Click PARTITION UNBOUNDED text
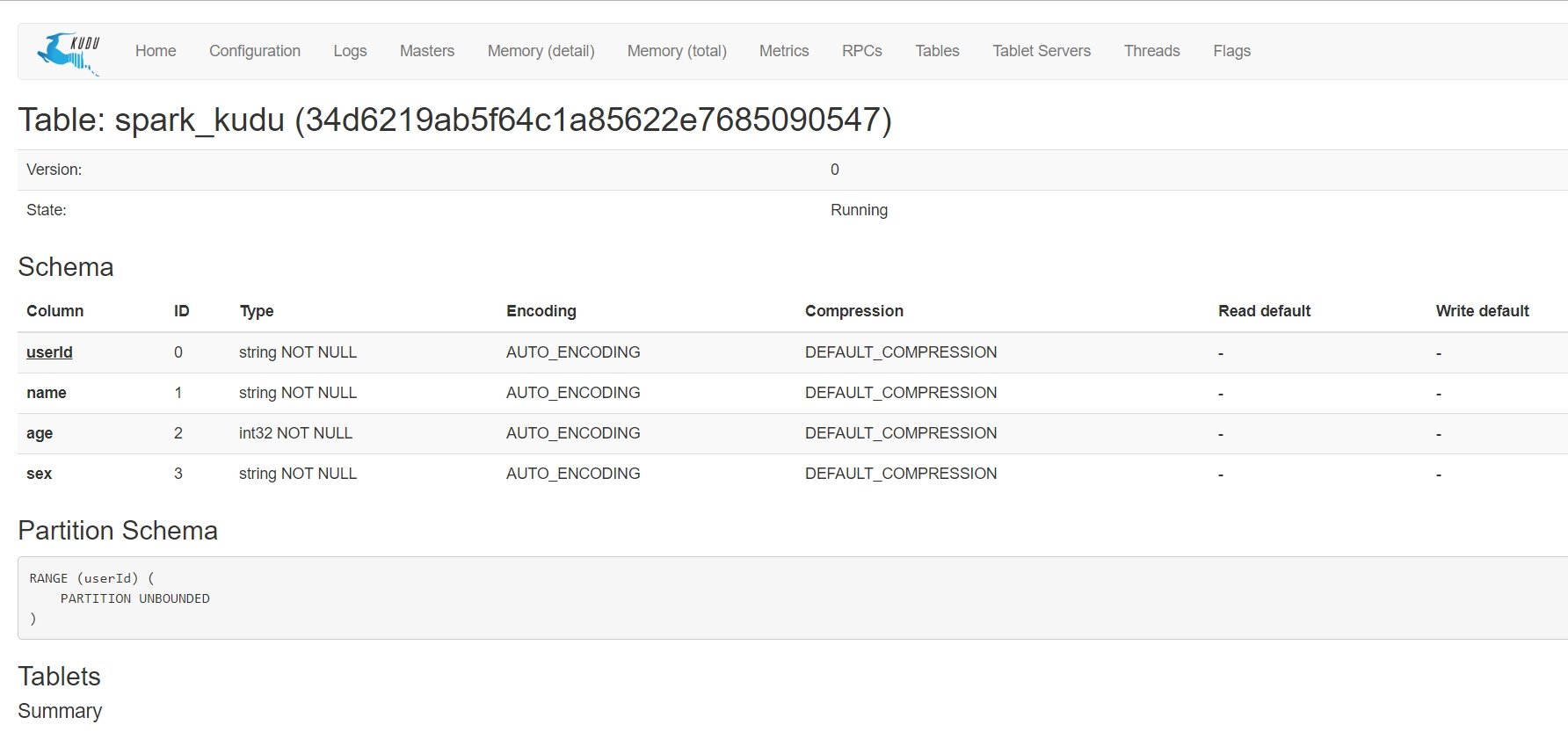Screen dimensions: 1568x732 [x=135, y=598]
